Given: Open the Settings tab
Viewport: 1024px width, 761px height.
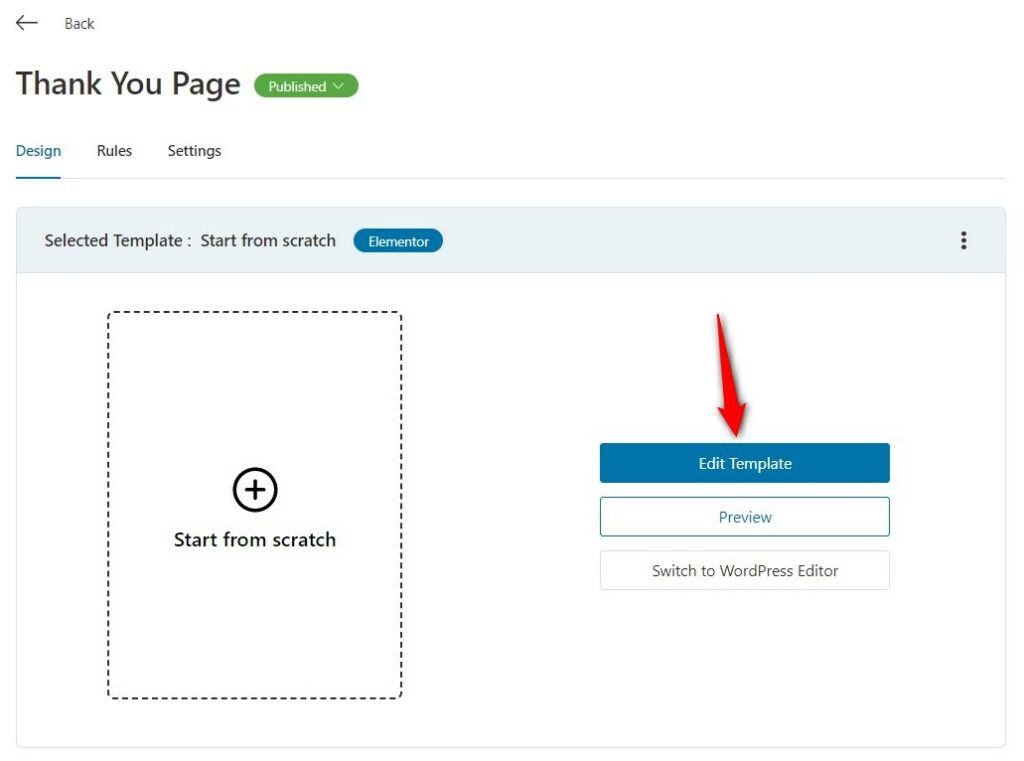Looking at the screenshot, I should pyautogui.click(x=194, y=151).
